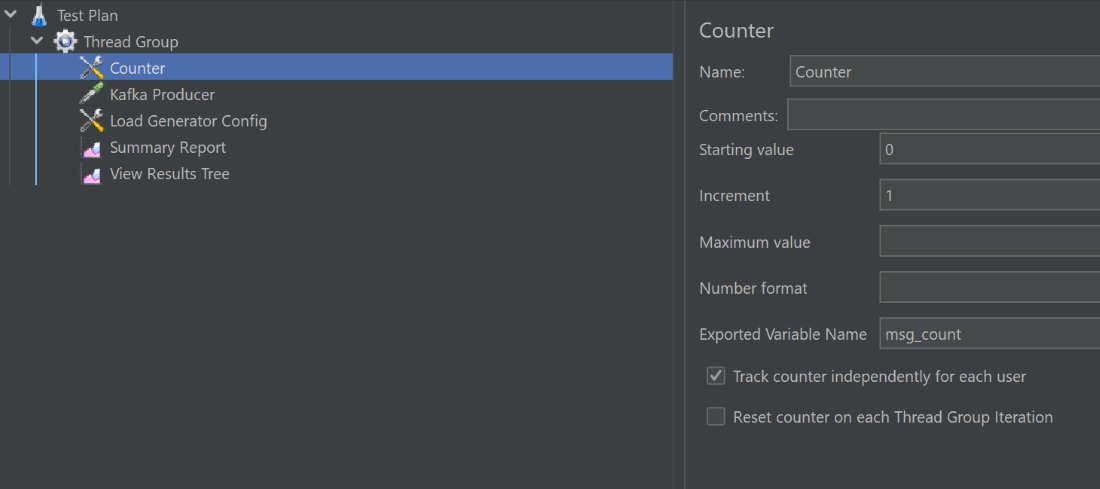The height and width of the screenshot is (489, 1100).
Task: Open the Summary Report listener
Action: (x=168, y=148)
